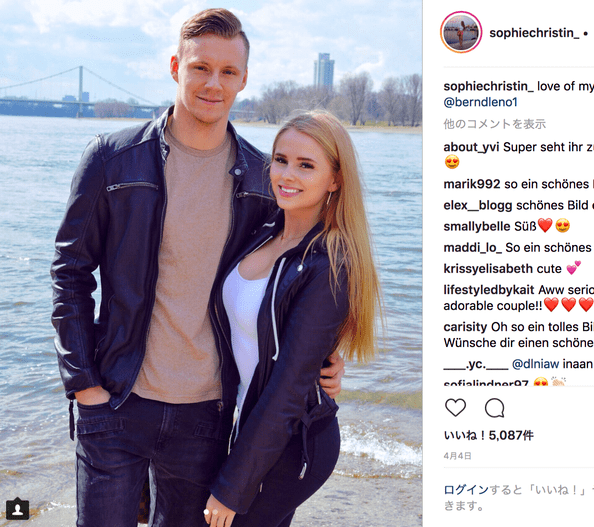
Task: Click the speech bubble comment icon
Action: tap(494, 408)
